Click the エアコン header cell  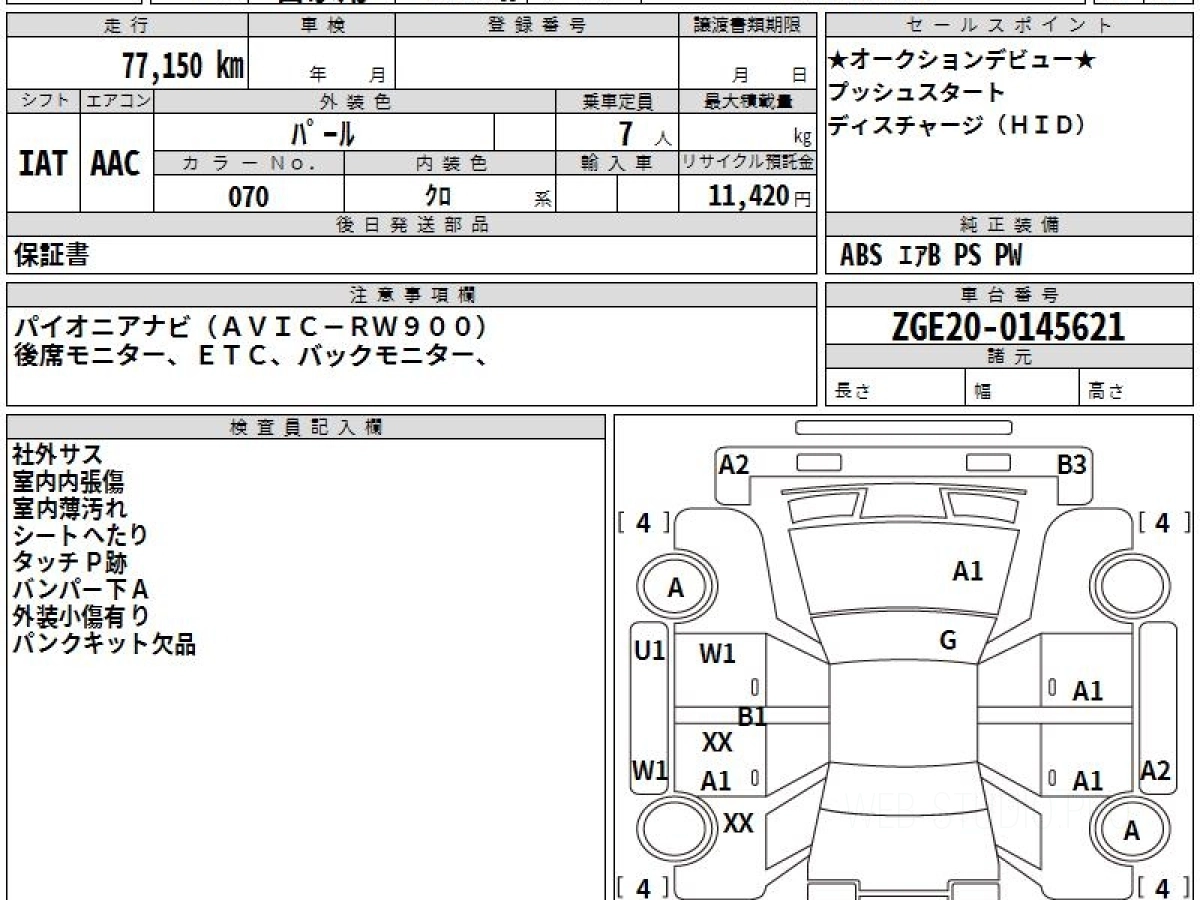(x=117, y=101)
